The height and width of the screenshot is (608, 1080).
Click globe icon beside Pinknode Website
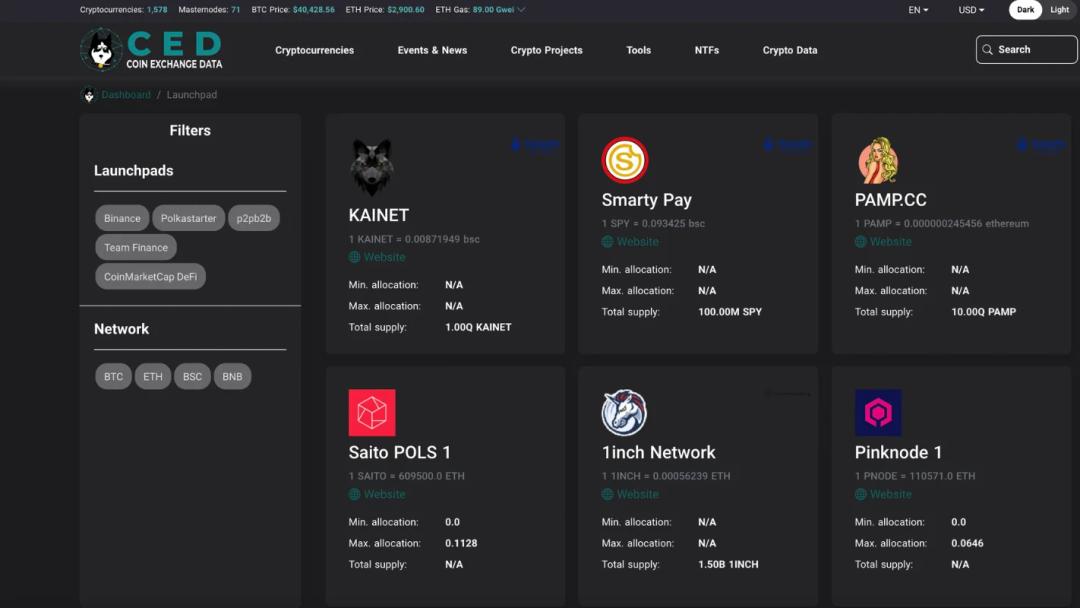860,494
